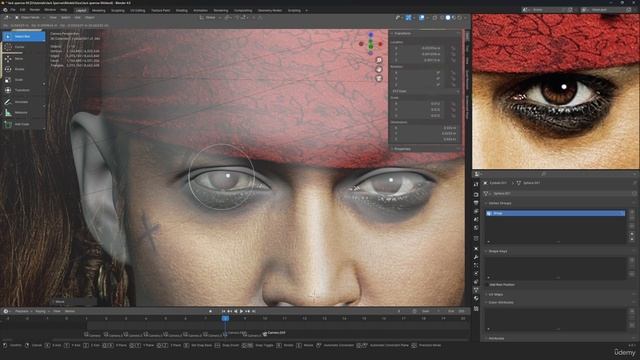The image size is (640, 360).
Task: Toggle auto keying record dot
Action: click(x=211, y=311)
